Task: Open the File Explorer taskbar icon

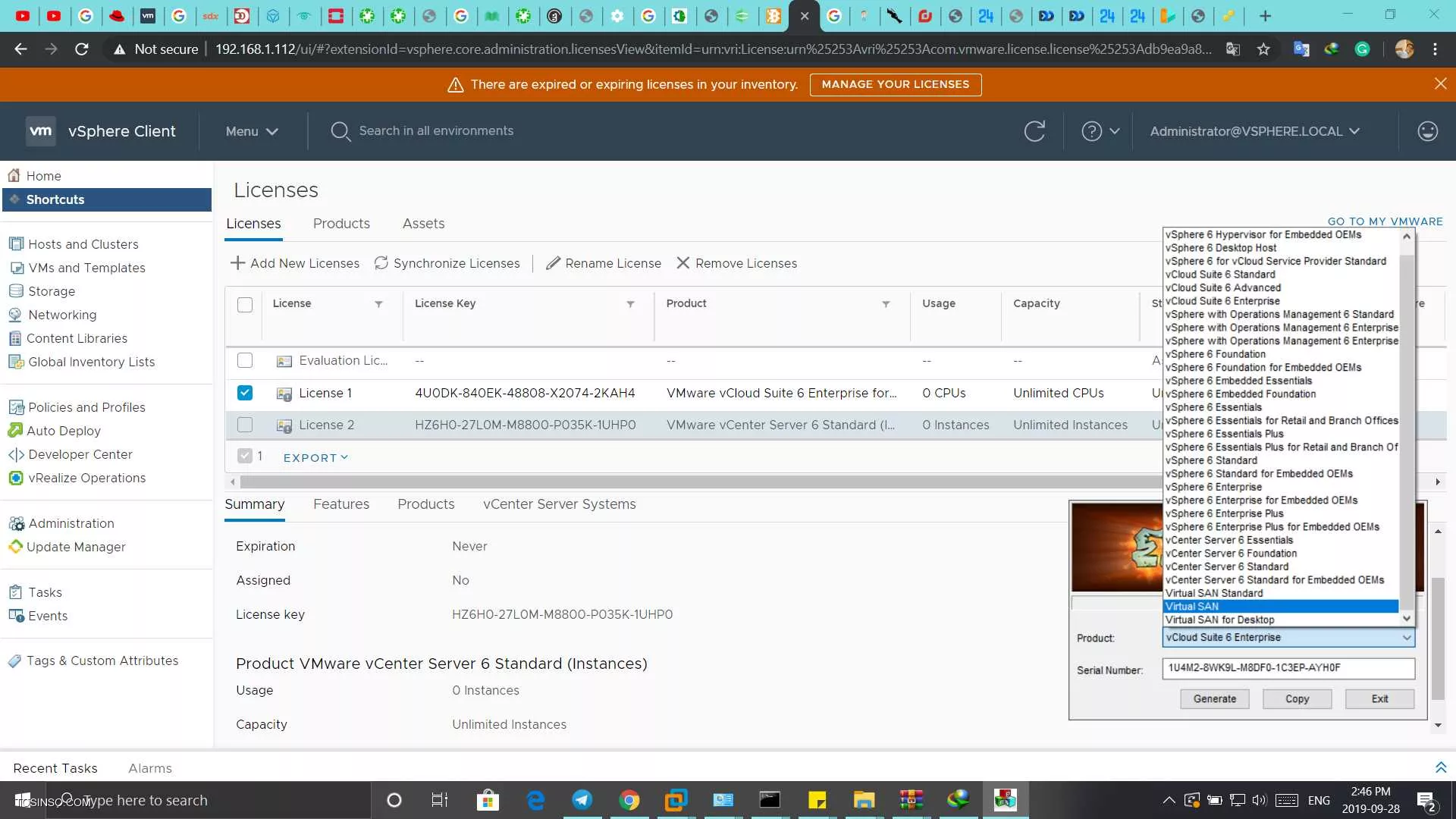Action: (864, 800)
